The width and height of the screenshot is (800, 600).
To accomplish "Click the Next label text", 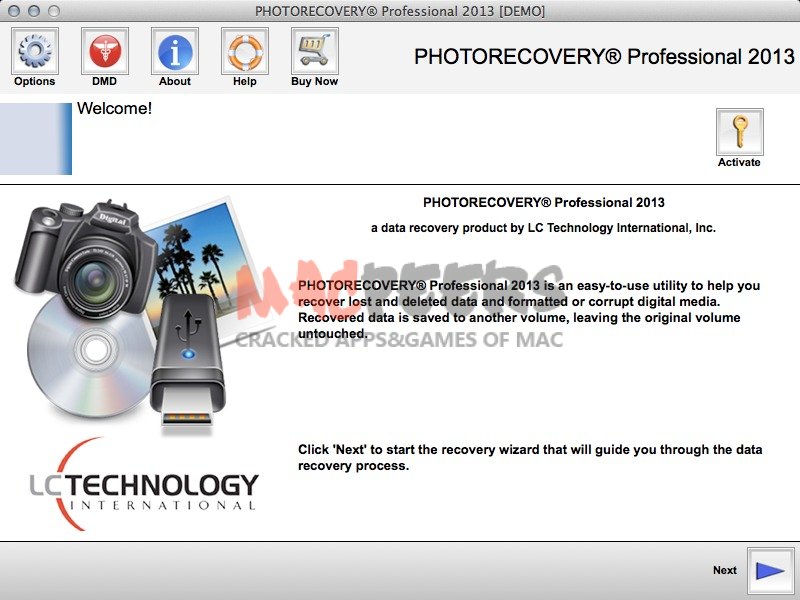I will point(724,570).
